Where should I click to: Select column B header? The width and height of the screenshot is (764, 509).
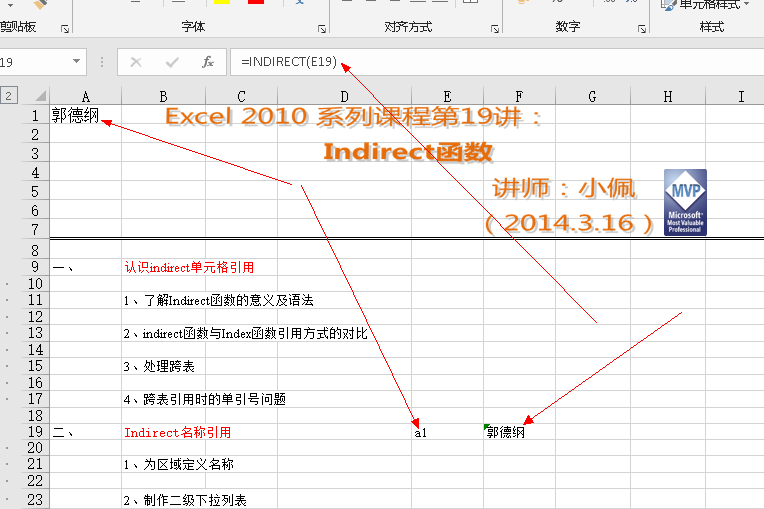point(163,96)
